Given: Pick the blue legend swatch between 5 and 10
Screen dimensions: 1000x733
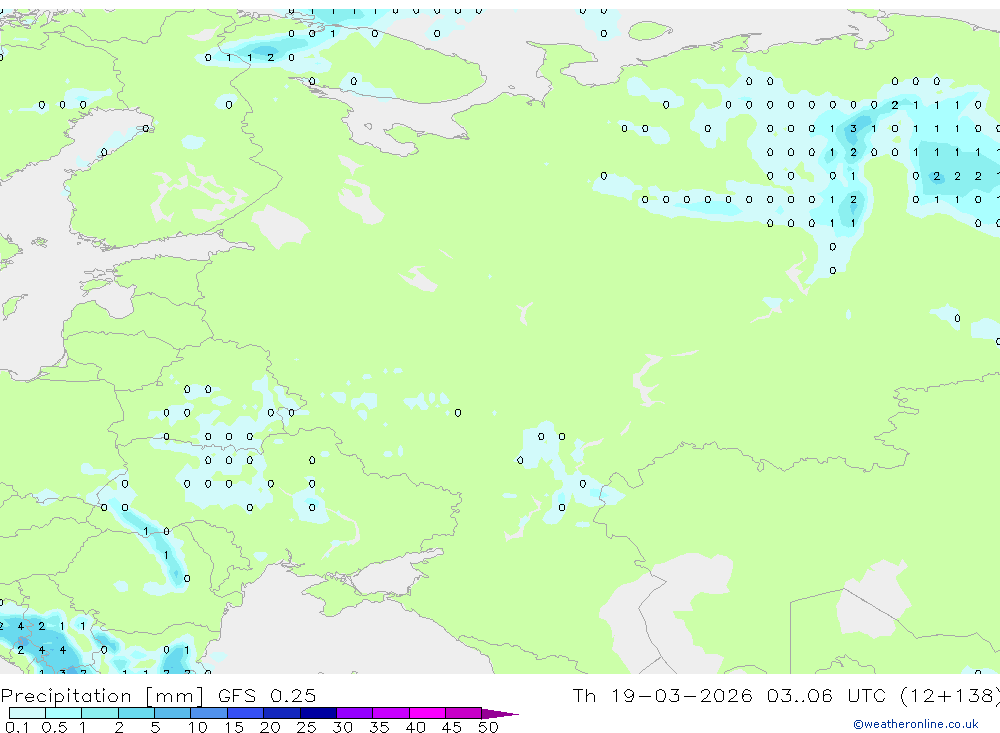Looking at the screenshot, I should [173, 713].
